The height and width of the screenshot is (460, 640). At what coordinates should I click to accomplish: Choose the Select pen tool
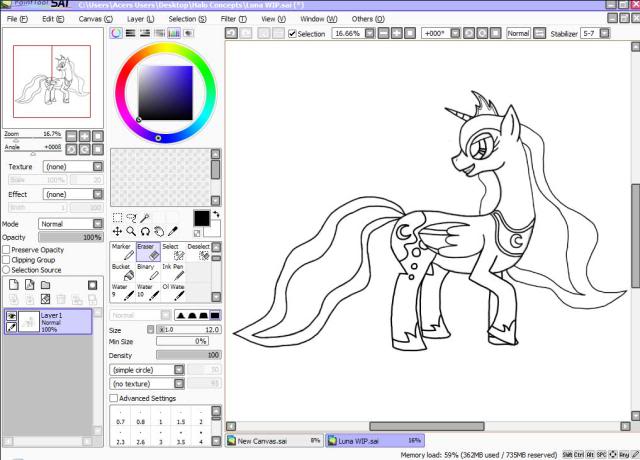pyautogui.click(x=173, y=252)
